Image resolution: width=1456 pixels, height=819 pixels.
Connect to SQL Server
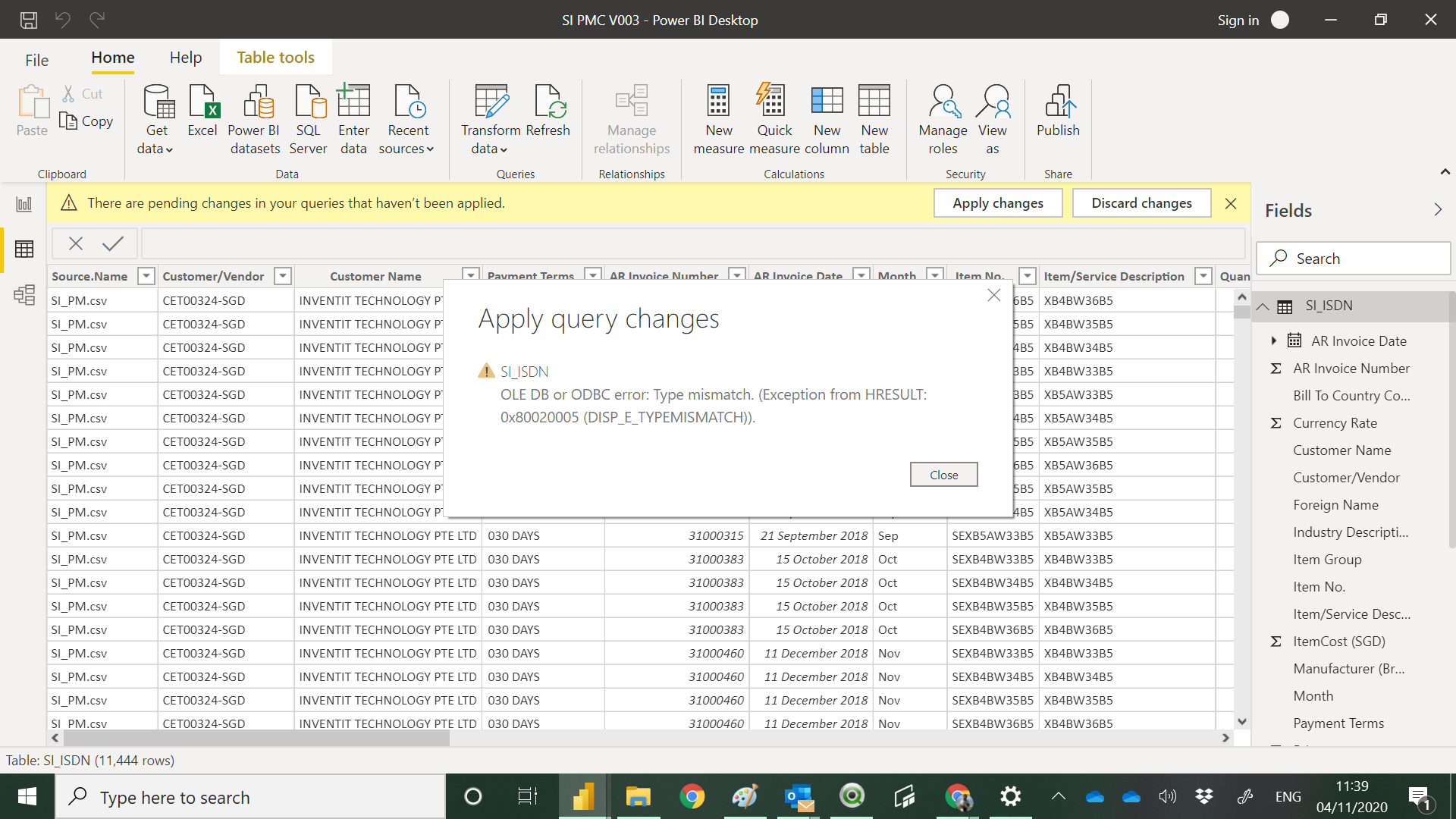click(x=308, y=120)
